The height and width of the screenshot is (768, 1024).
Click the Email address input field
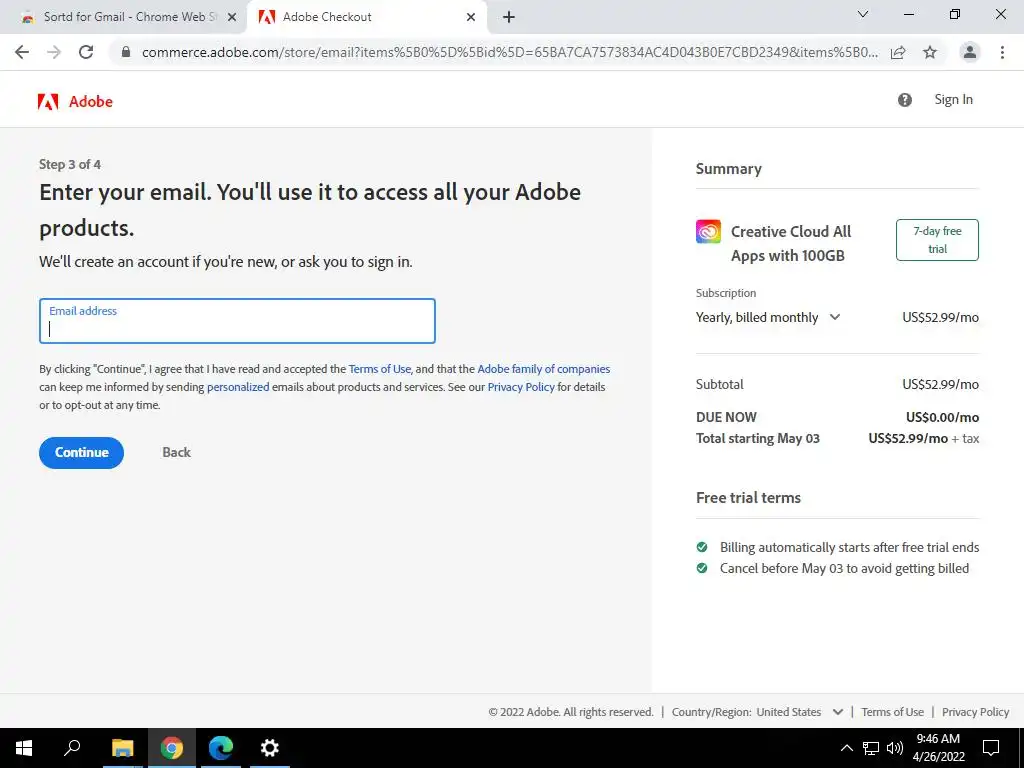pyautogui.click(x=237, y=321)
